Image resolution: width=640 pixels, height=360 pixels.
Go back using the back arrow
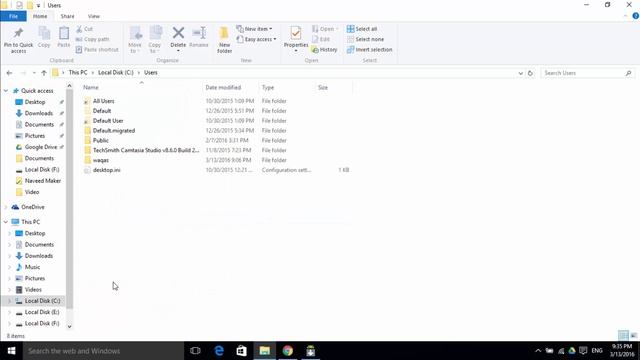9,73
